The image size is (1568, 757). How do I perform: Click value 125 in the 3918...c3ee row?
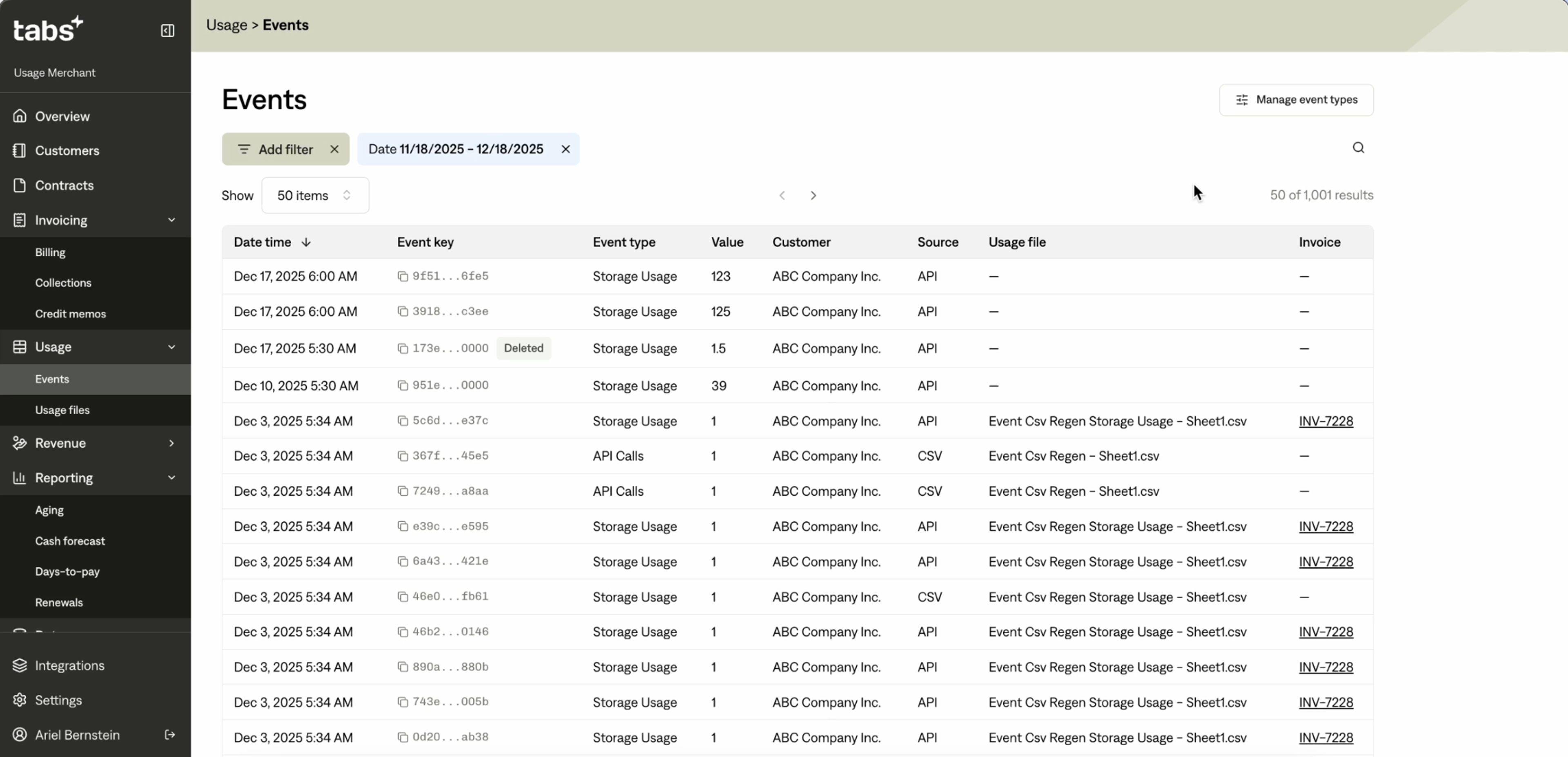click(720, 312)
